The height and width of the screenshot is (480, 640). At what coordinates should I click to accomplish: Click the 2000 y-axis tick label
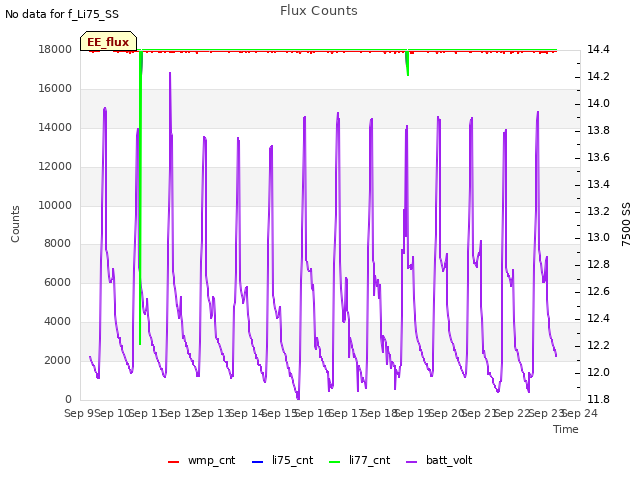coord(58,360)
